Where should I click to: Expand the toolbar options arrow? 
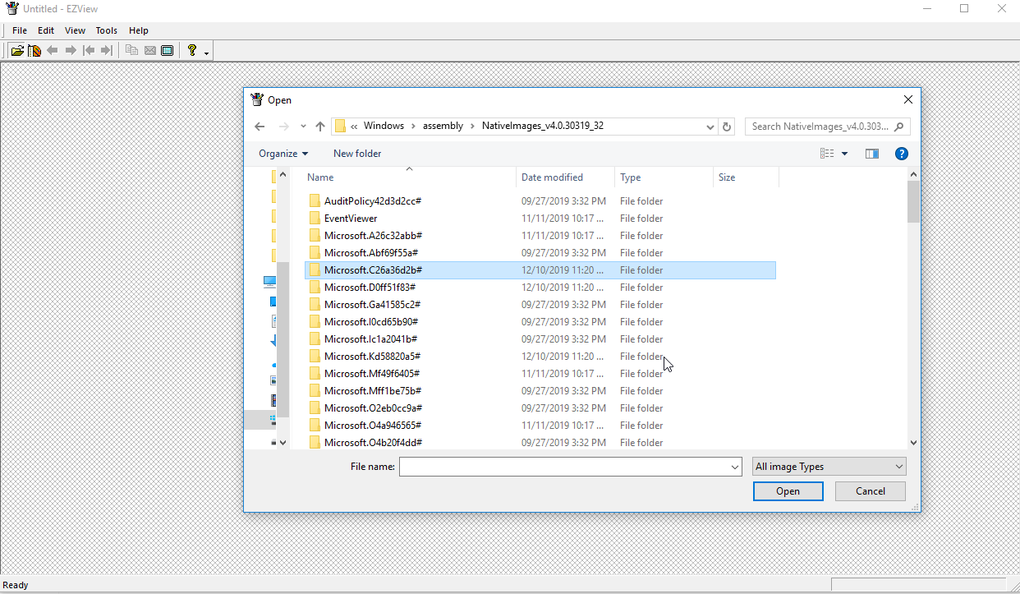206,53
